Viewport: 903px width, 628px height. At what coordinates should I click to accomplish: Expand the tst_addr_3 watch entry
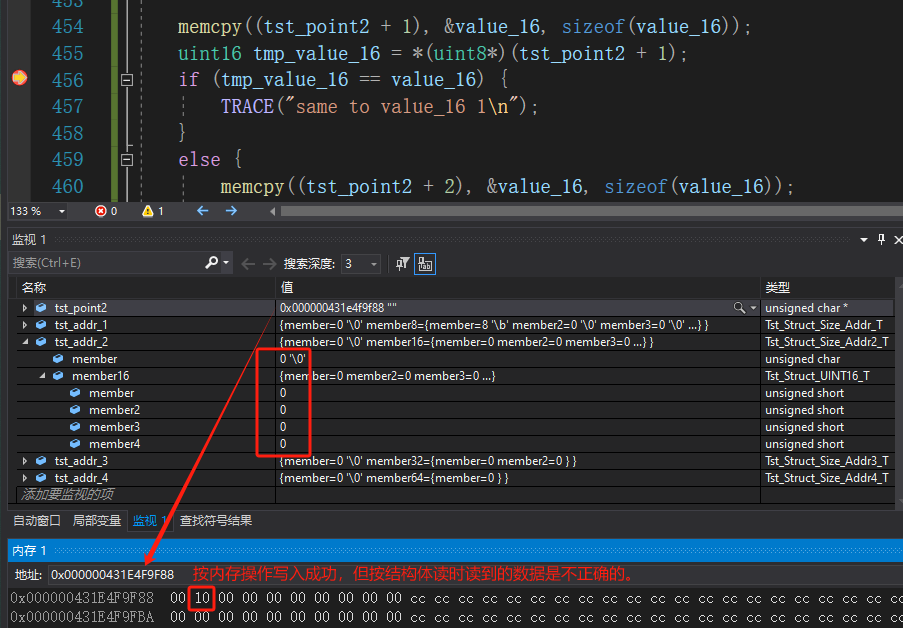(25, 461)
